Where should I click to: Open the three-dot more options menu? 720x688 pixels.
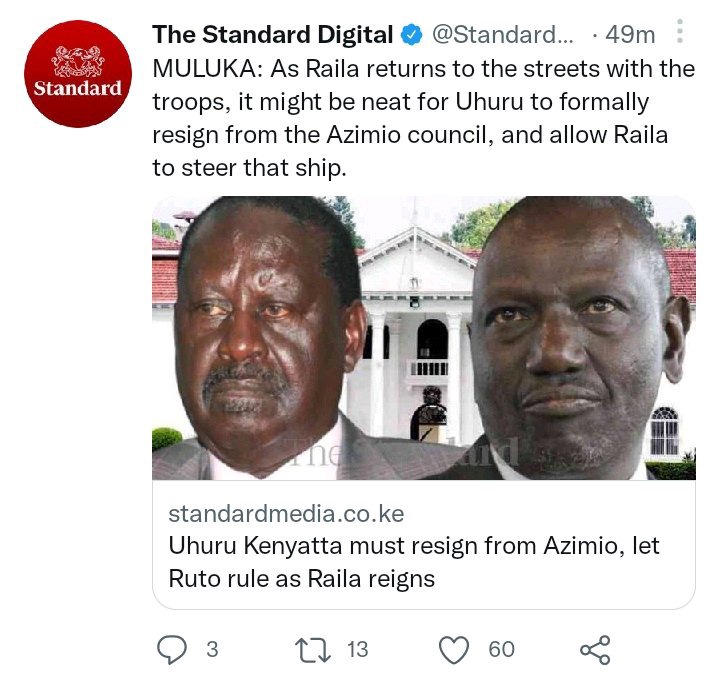click(680, 32)
